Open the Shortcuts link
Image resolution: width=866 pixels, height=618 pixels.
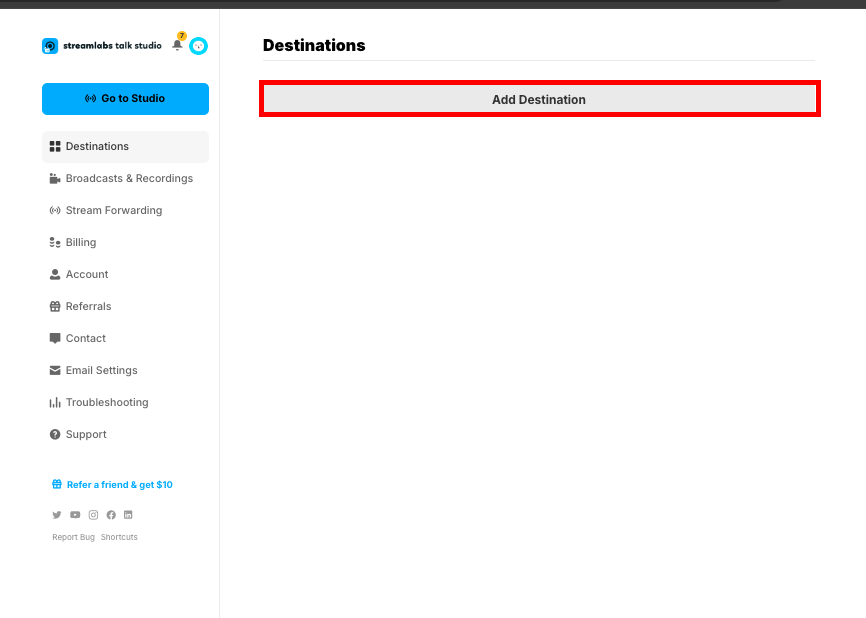pyautogui.click(x=119, y=537)
